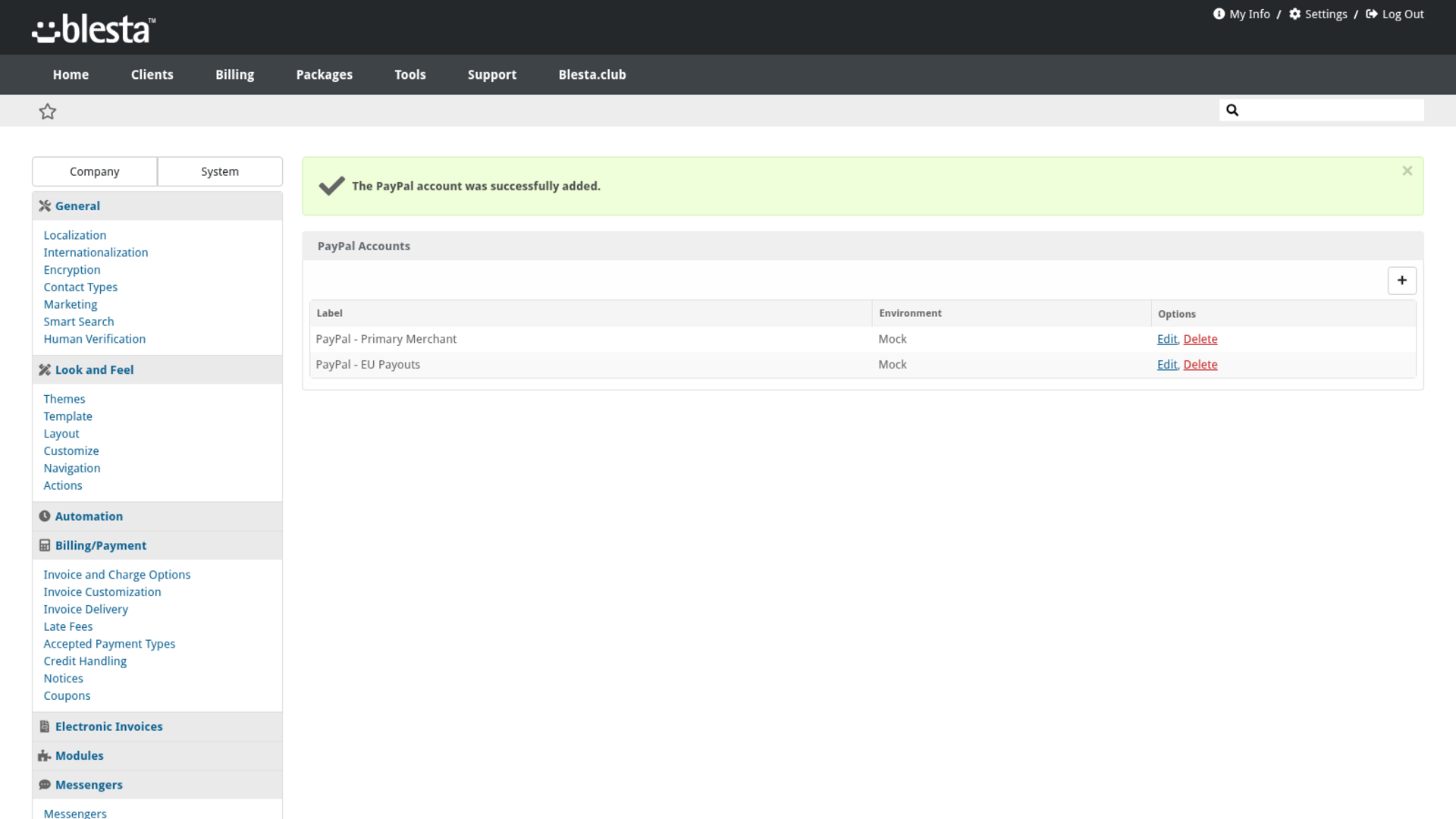The image size is (1456, 819).
Task: Edit the PayPal - EU Payouts account
Action: pyautogui.click(x=1167, y=365)
